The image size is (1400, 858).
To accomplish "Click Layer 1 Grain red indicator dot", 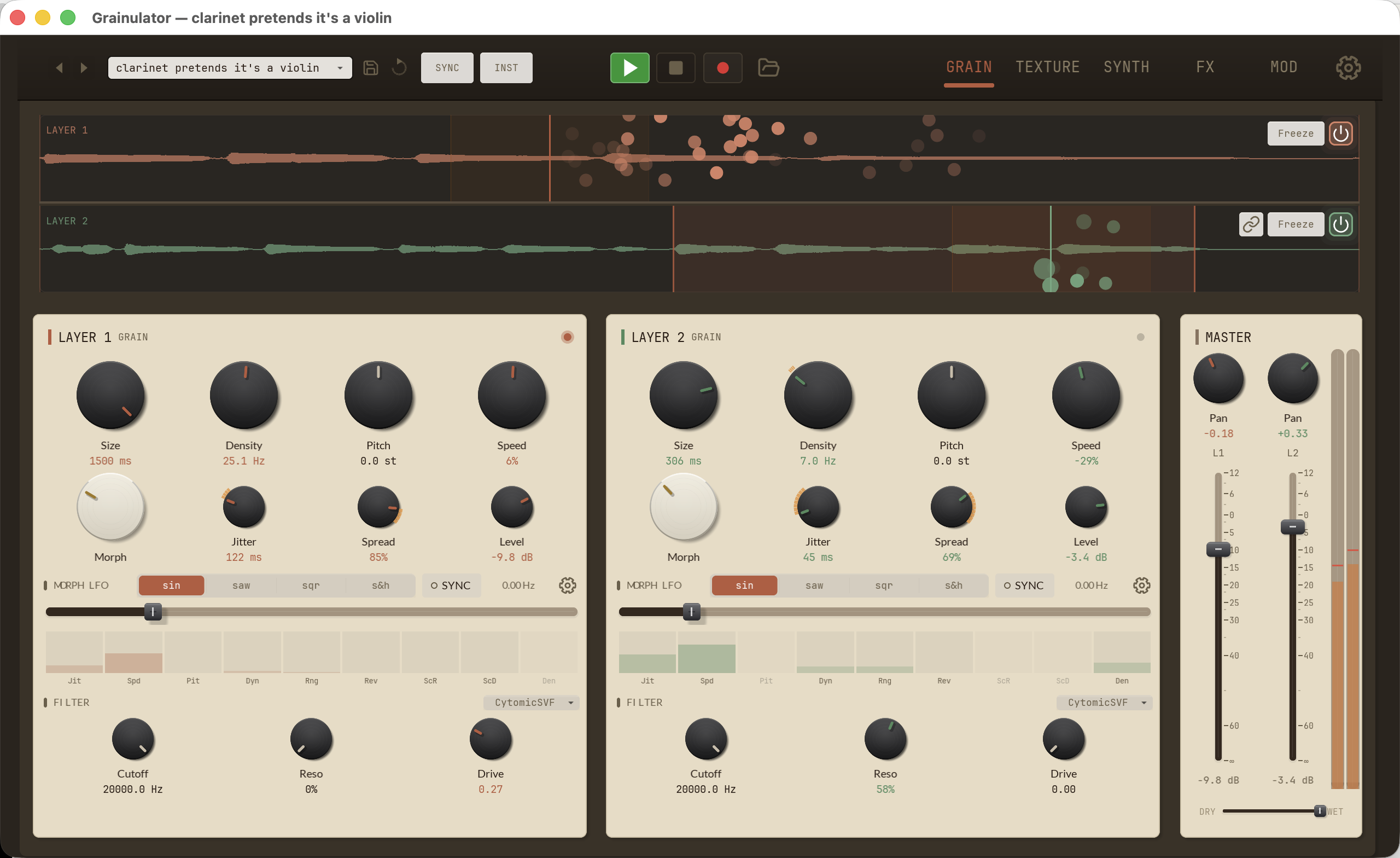I will [567, 337].
